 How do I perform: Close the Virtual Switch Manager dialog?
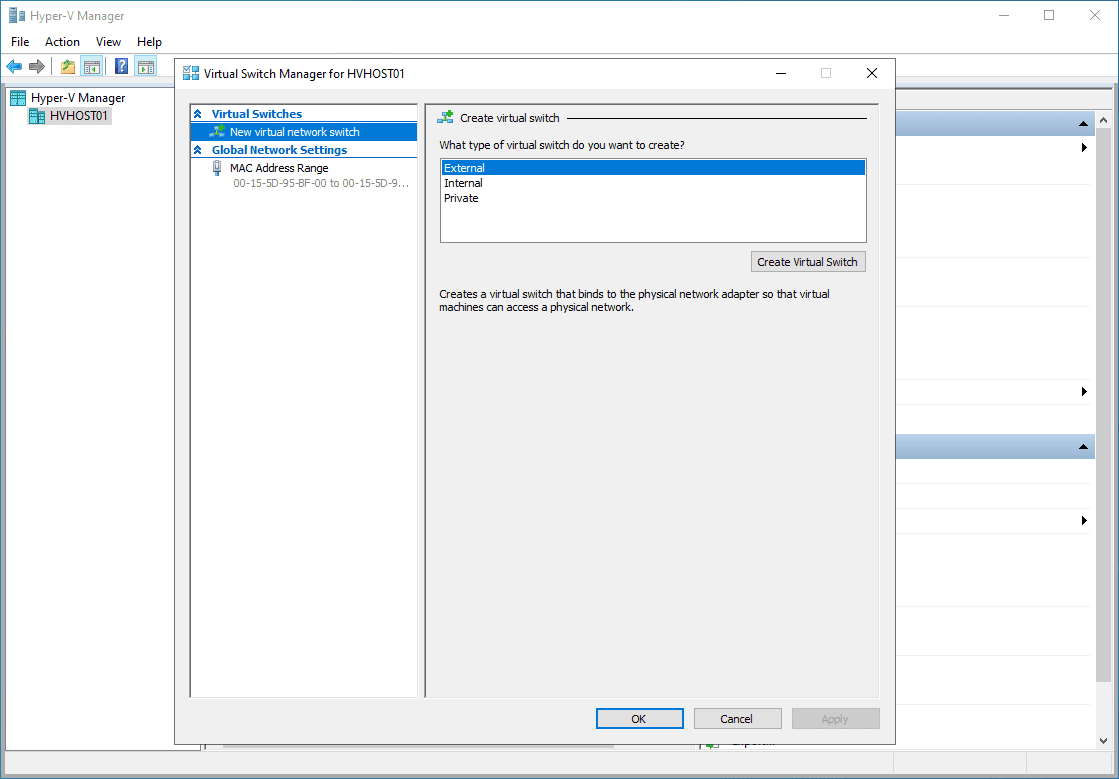(x=871, y=73)
